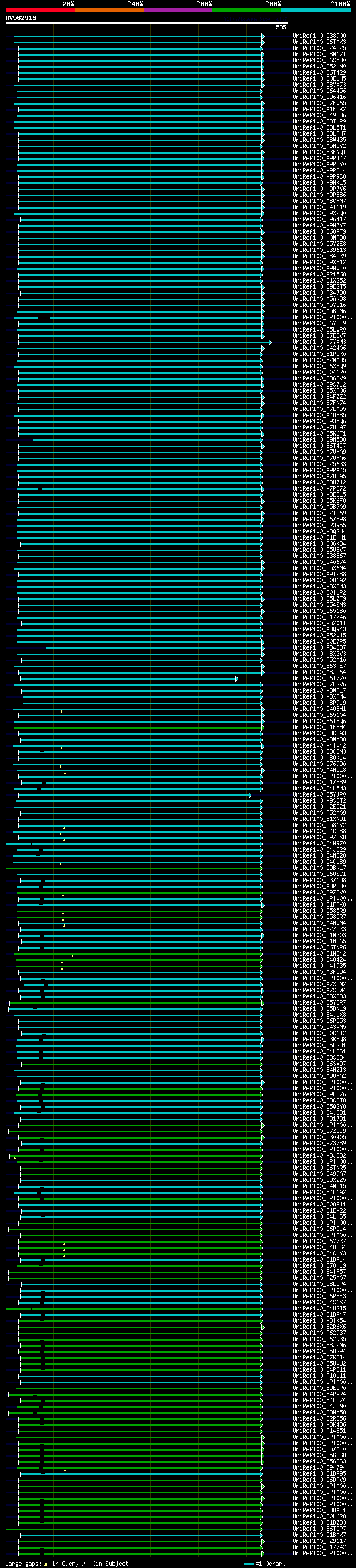
Task: Select hit UniRef100_A7YXM3
Action: point(319,342)
